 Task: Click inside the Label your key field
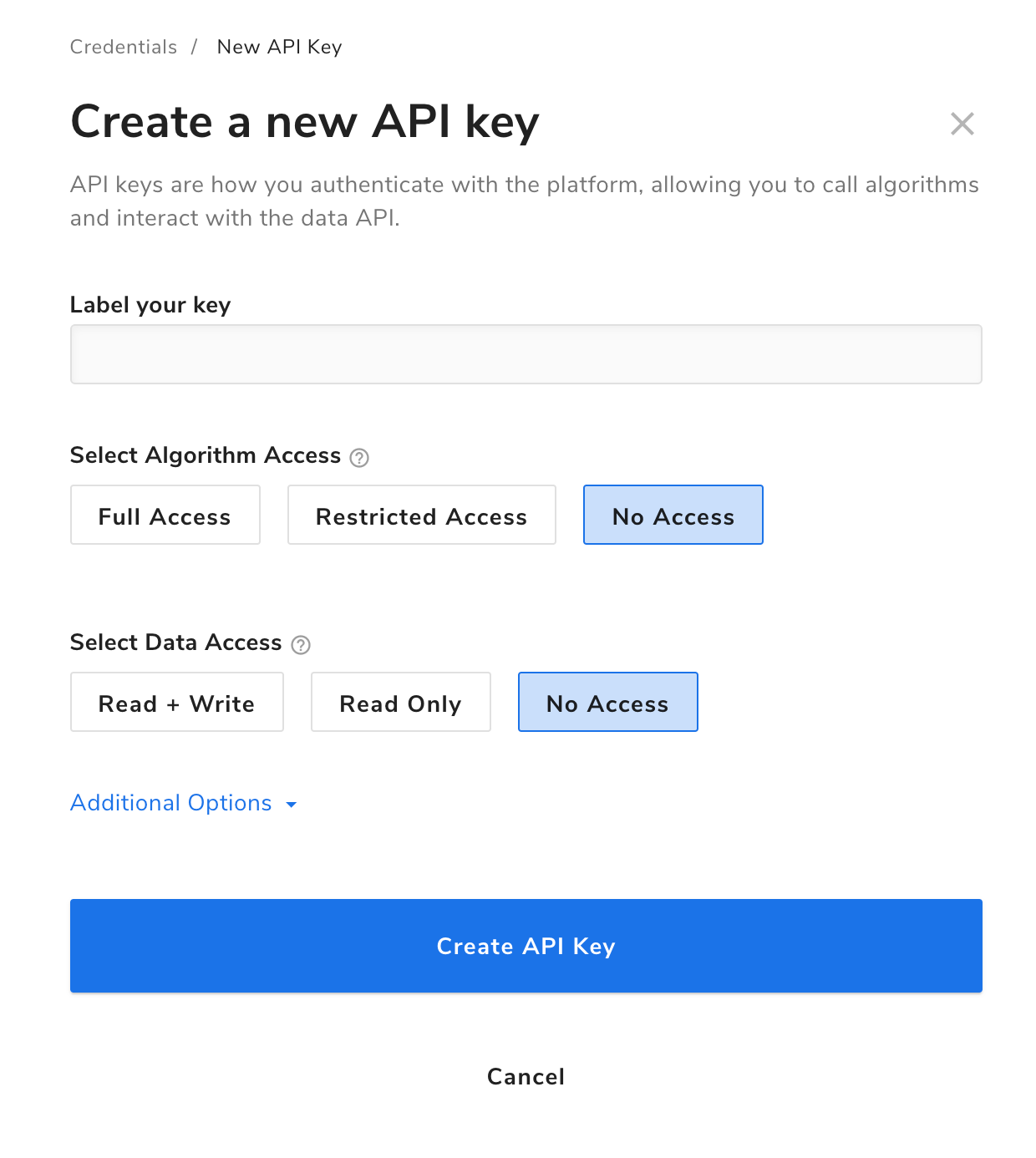(x=526, y=353)
